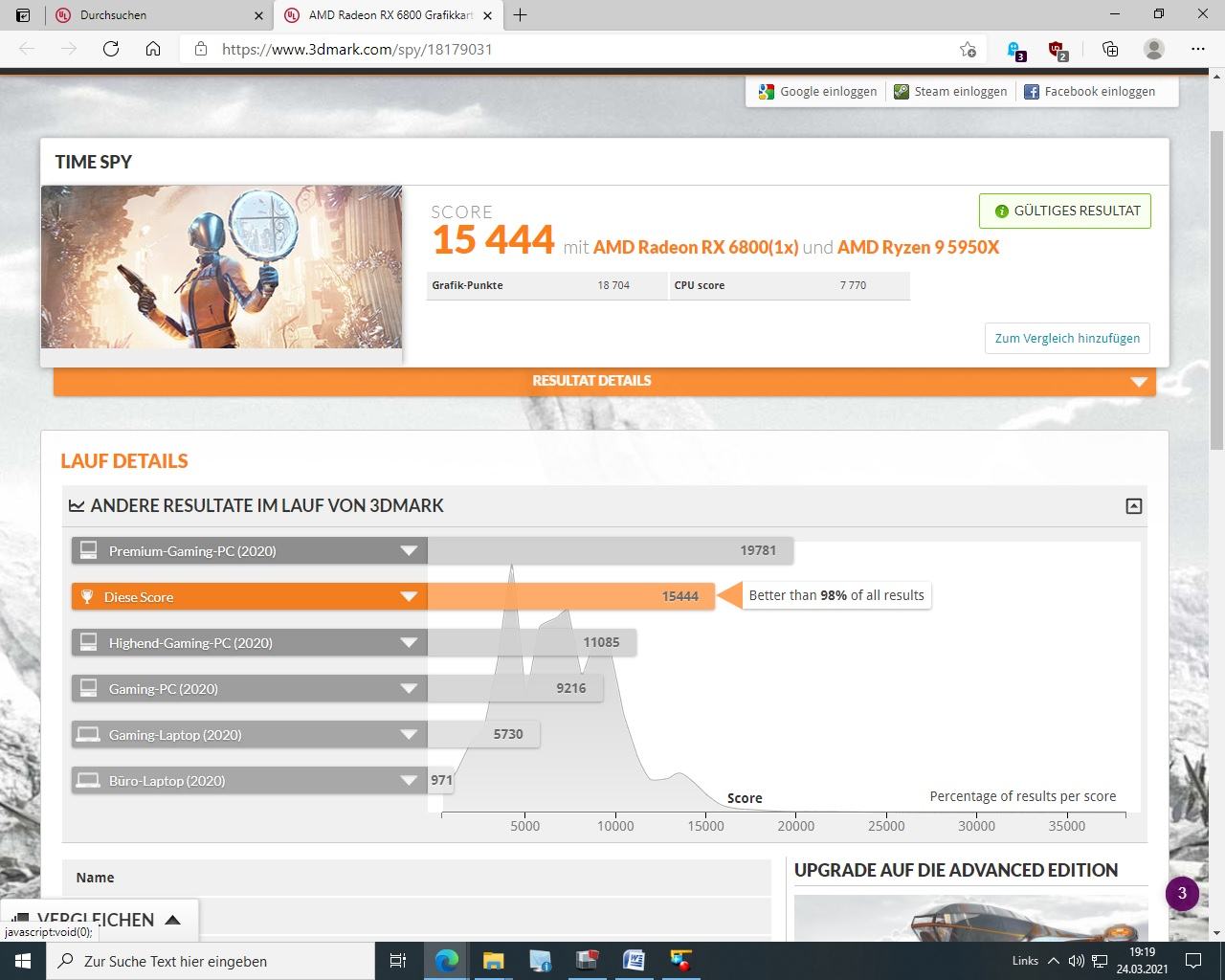Open the tab actions menu icon
The width and height of the screenshot is (1225, 980).
tap(23, 15)
